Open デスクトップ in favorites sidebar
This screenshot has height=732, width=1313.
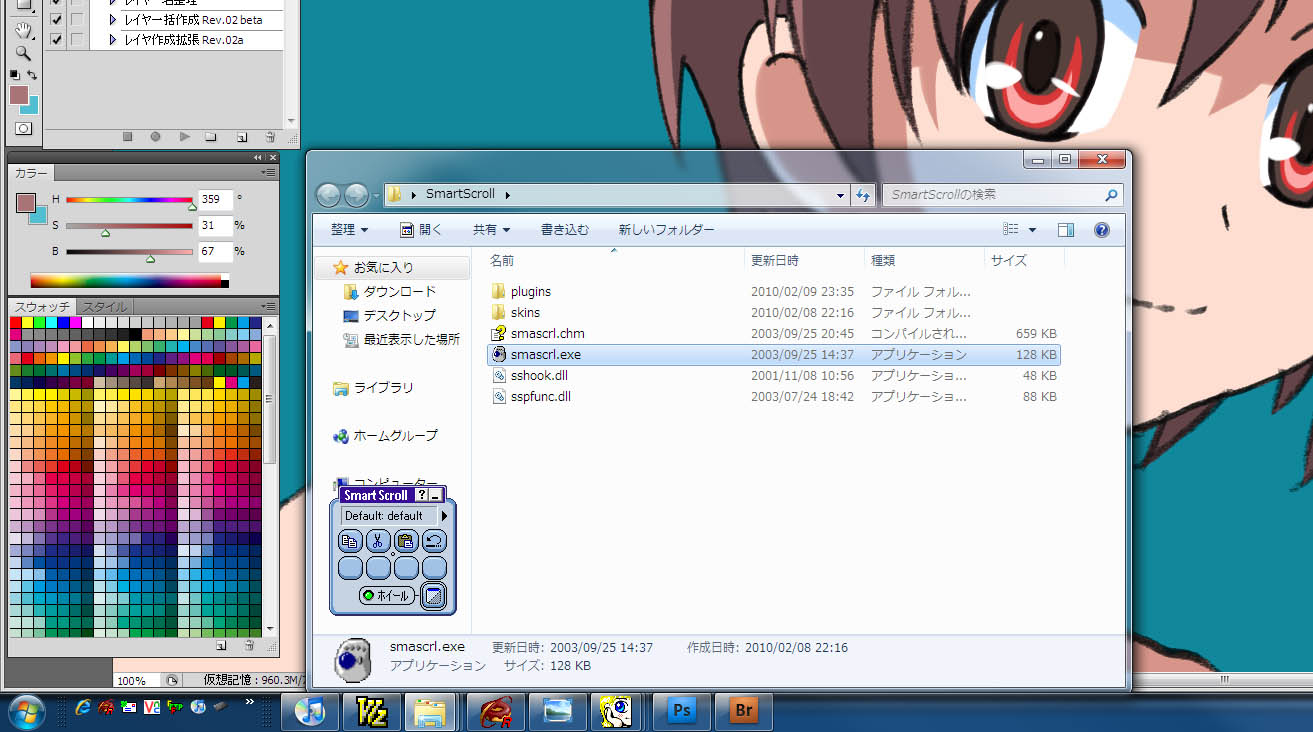point(389,316)
